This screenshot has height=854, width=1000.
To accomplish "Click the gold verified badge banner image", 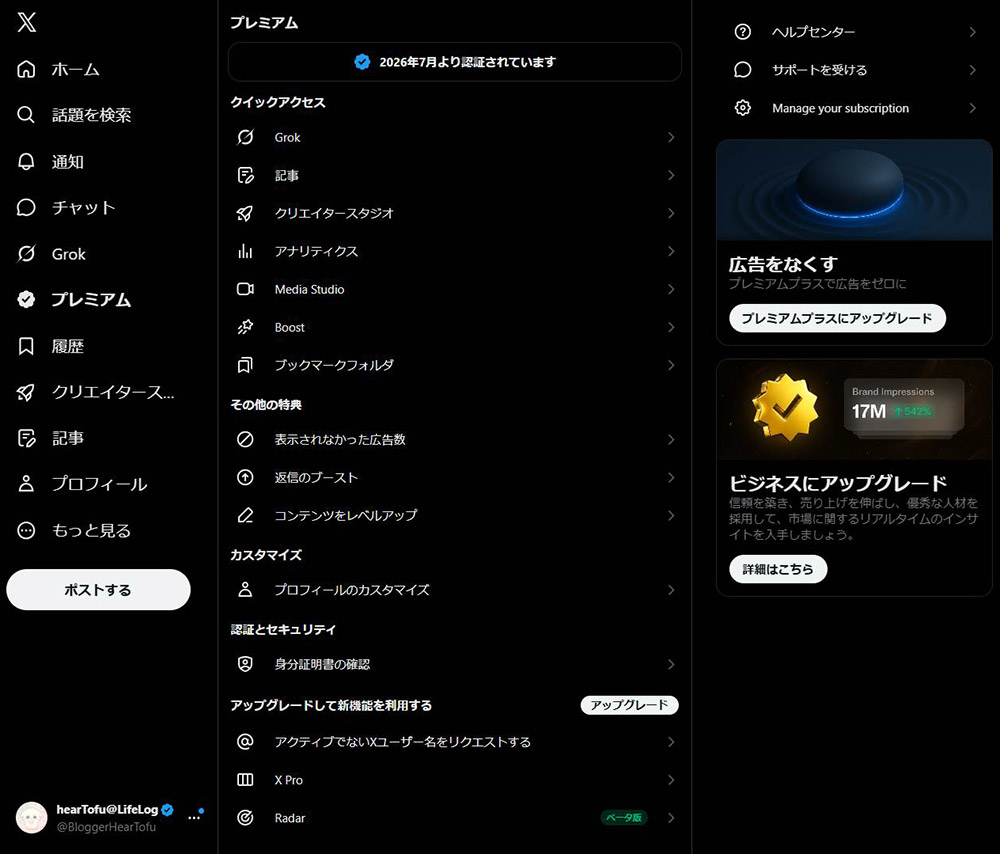I will click(x=854, y=409).
